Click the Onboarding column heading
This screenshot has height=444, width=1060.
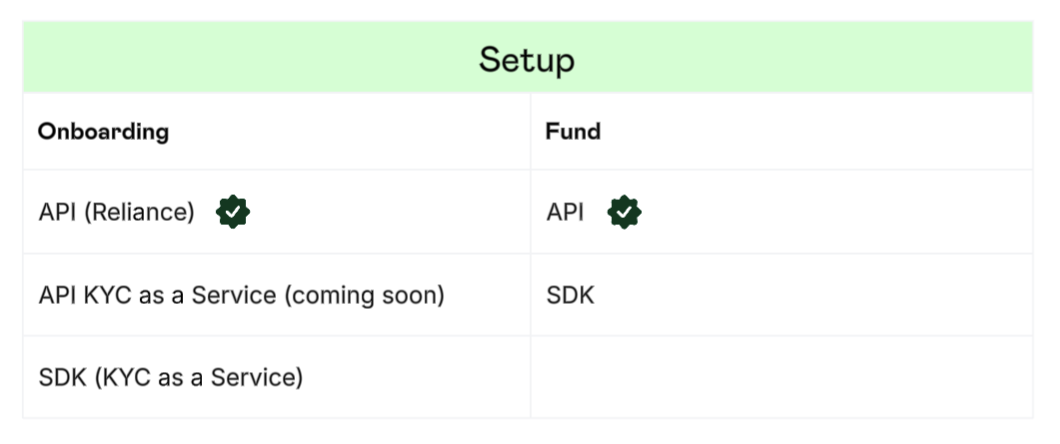tap(103, 131)
